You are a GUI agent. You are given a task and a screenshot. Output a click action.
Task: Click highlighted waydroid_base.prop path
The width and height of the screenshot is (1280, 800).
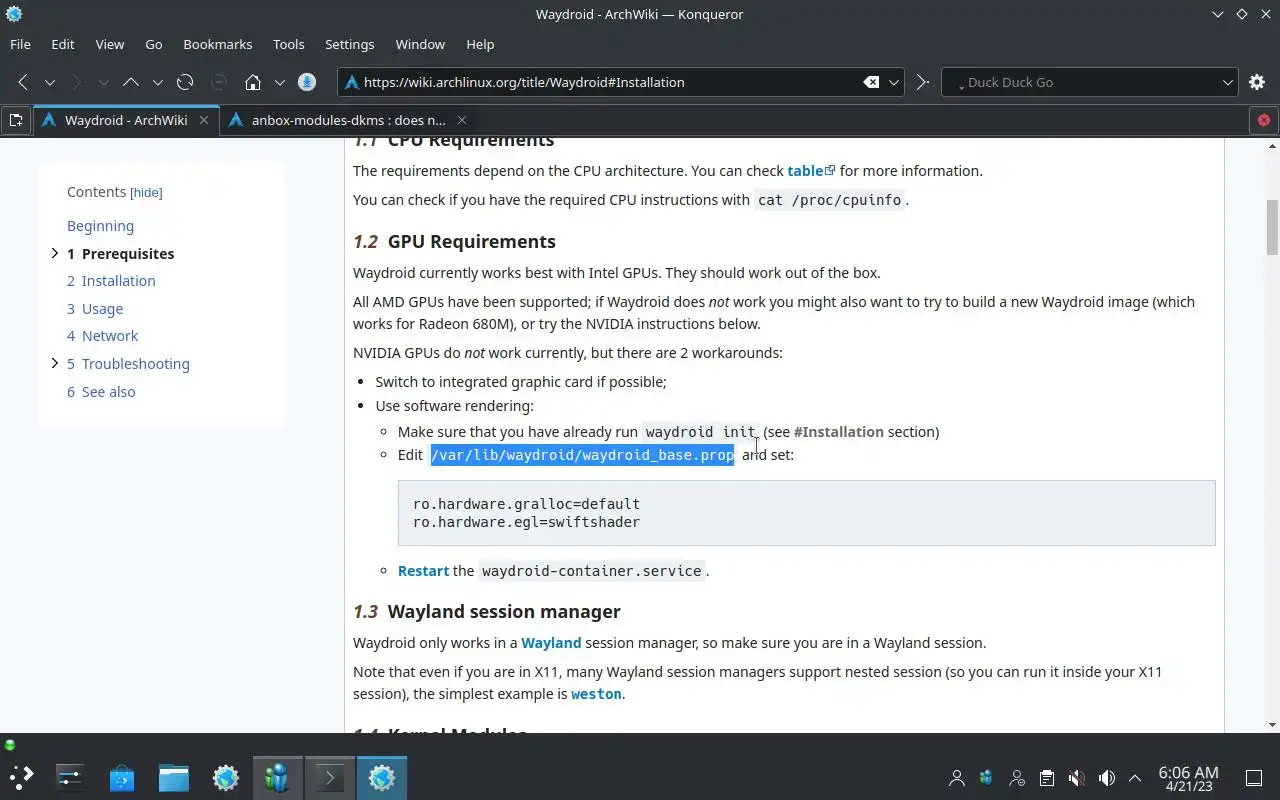pos(582,455)
